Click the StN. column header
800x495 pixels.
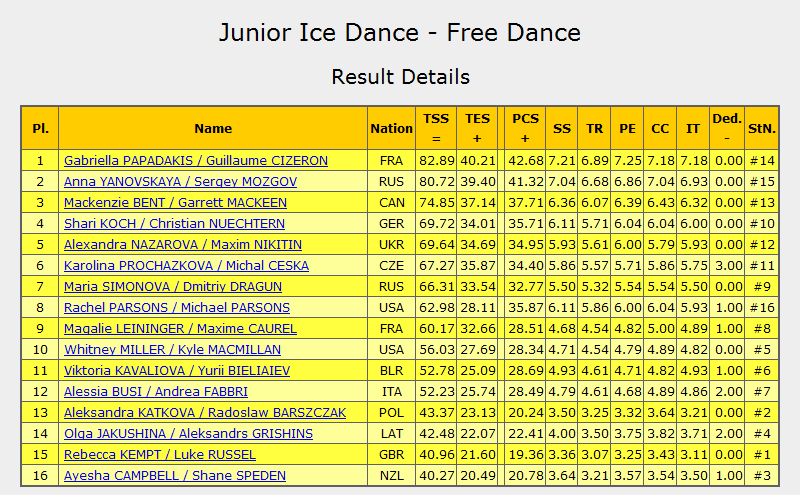pyautogui.click(x=762, y=128)
